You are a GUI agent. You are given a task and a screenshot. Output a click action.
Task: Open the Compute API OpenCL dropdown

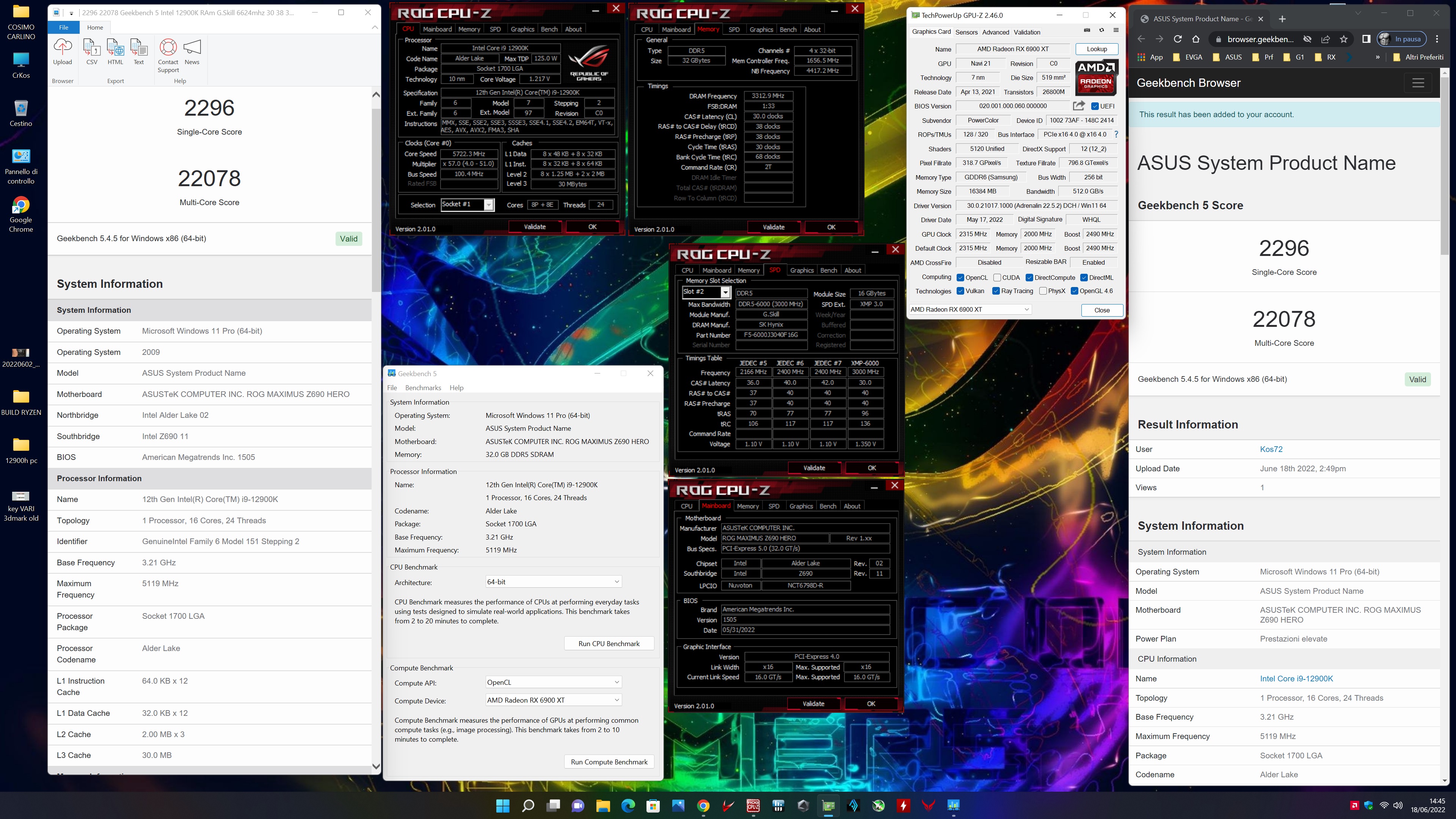(x=553, y=682)
